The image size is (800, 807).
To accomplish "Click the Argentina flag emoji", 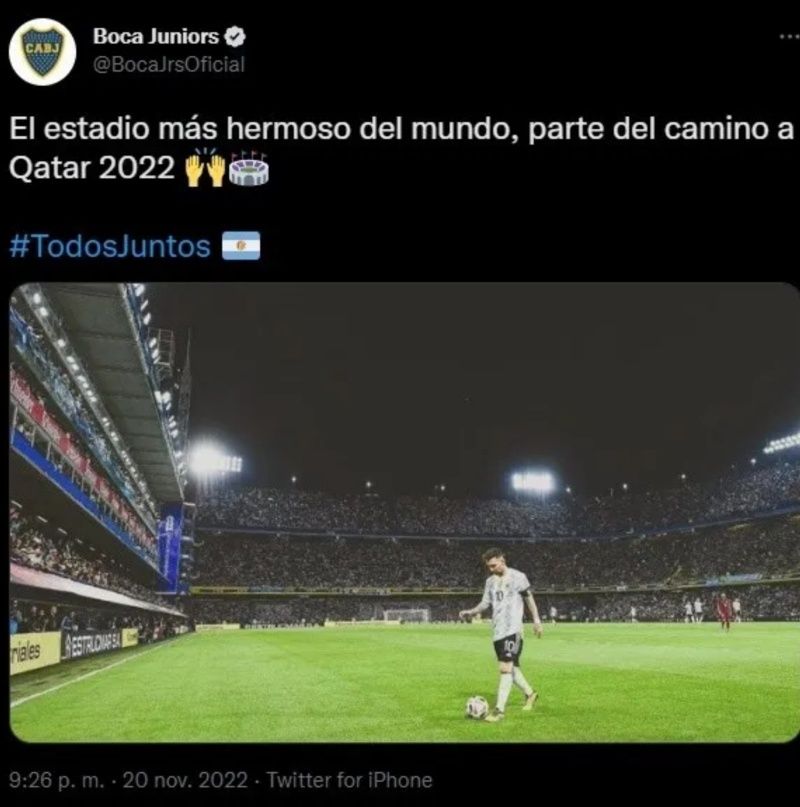I will coord(241,246).
